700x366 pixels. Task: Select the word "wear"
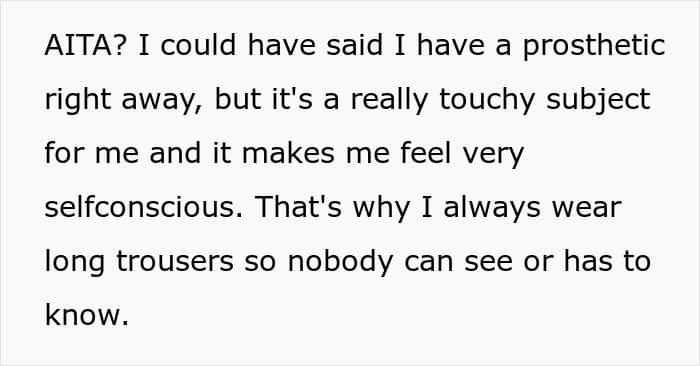tap(587, 209)
